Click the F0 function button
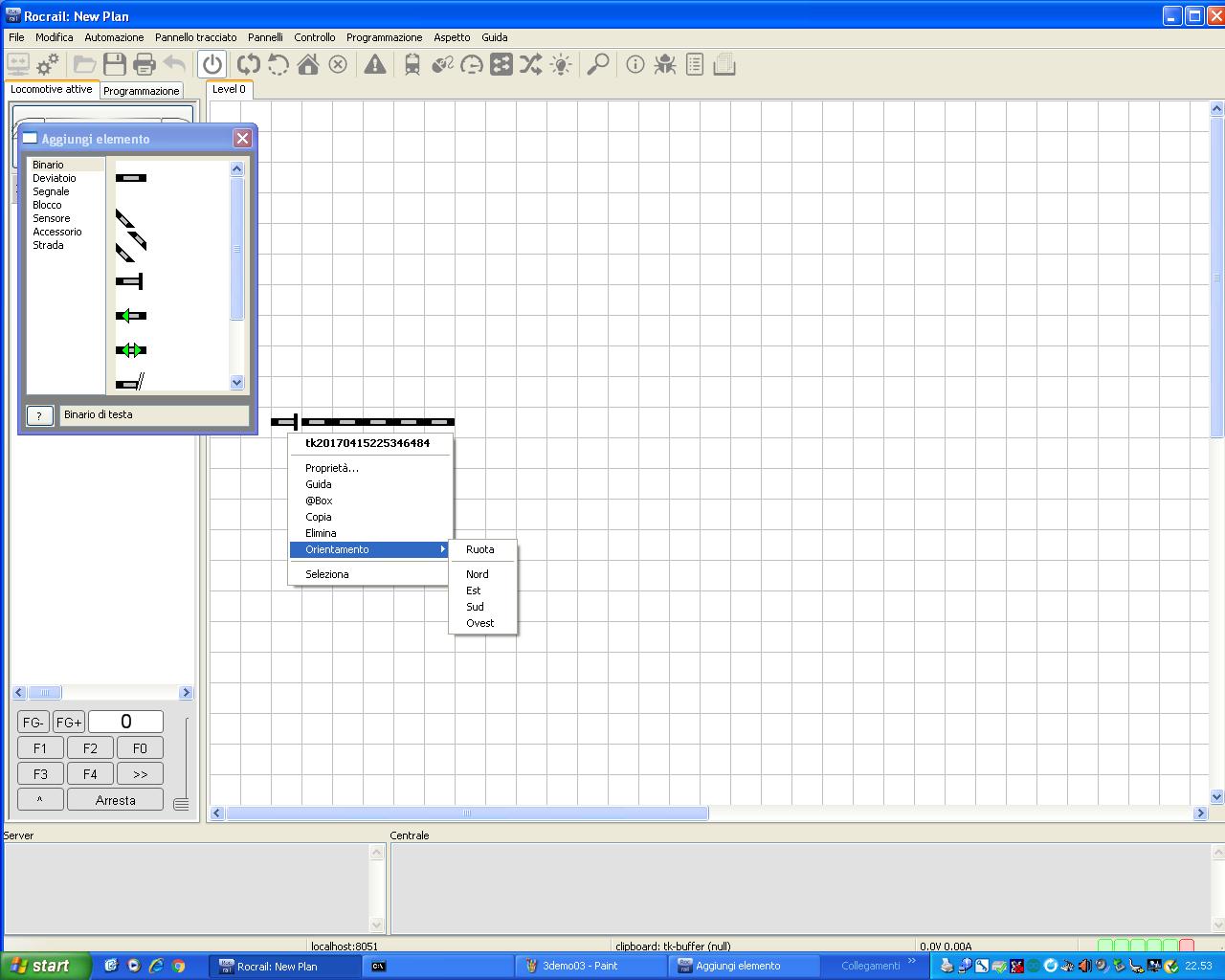The width and height of the screenshot is (1225, 980). tap(140, 748)
